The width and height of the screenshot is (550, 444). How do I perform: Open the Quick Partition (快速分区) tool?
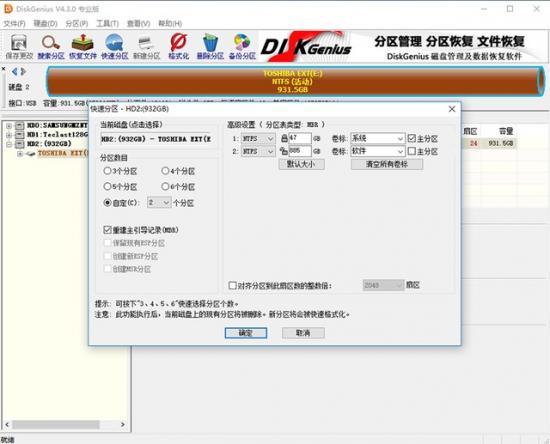coord(114,46)
